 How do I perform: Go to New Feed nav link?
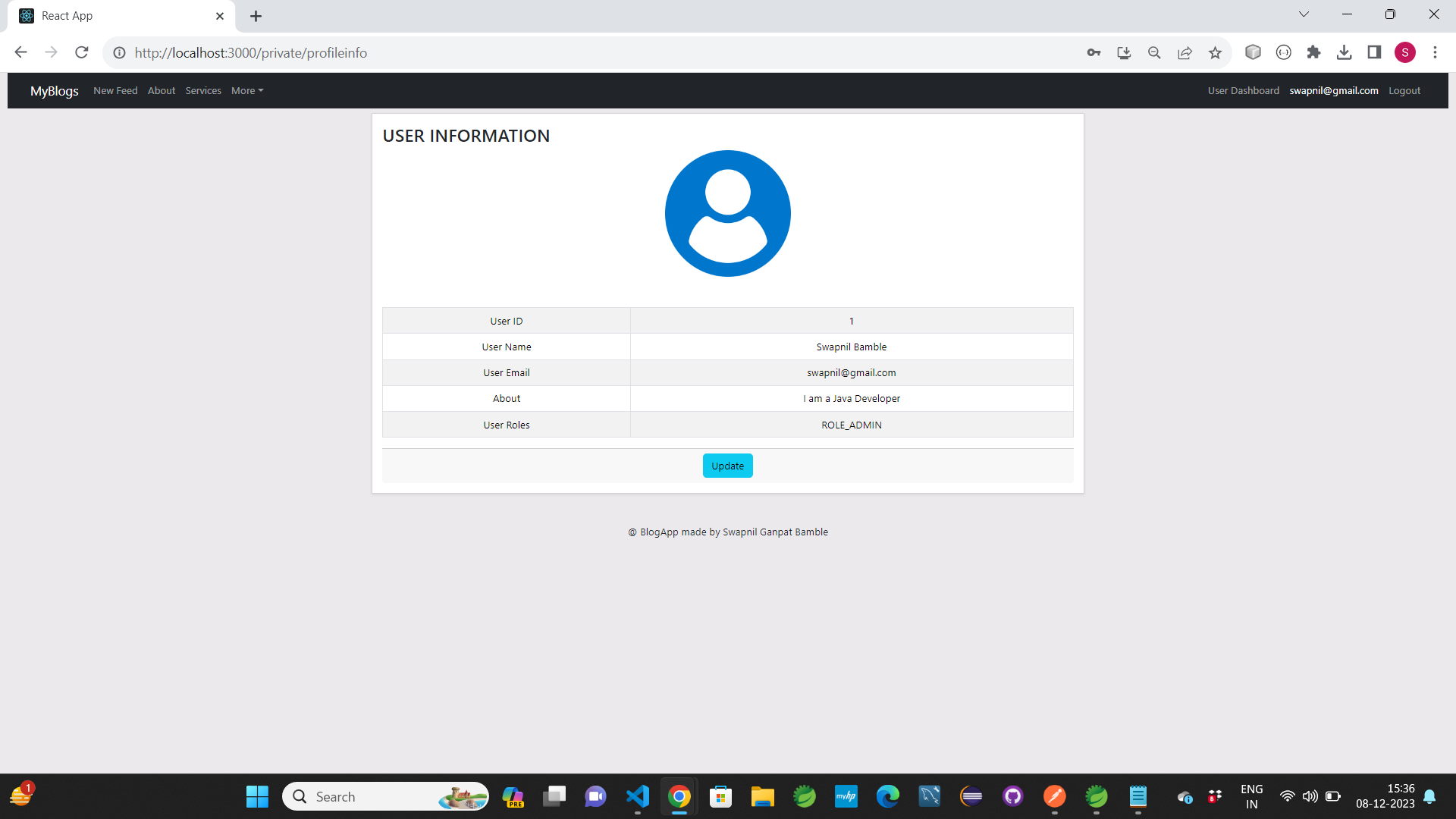[x=115, y=90]
